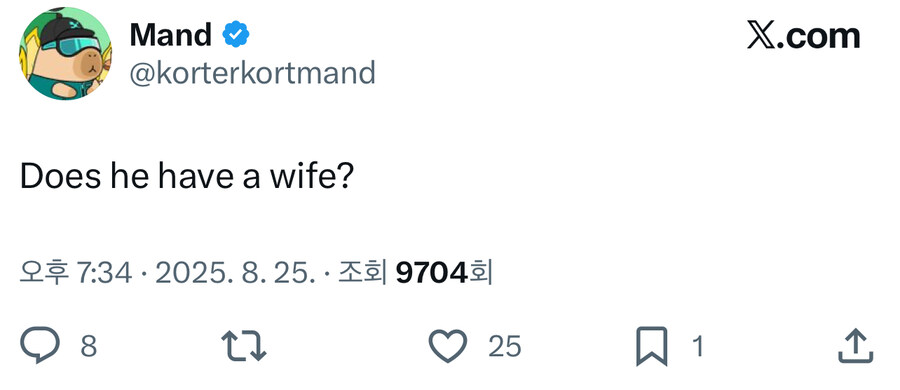Click the reply speech bubble icon

[x=40, y=345]
